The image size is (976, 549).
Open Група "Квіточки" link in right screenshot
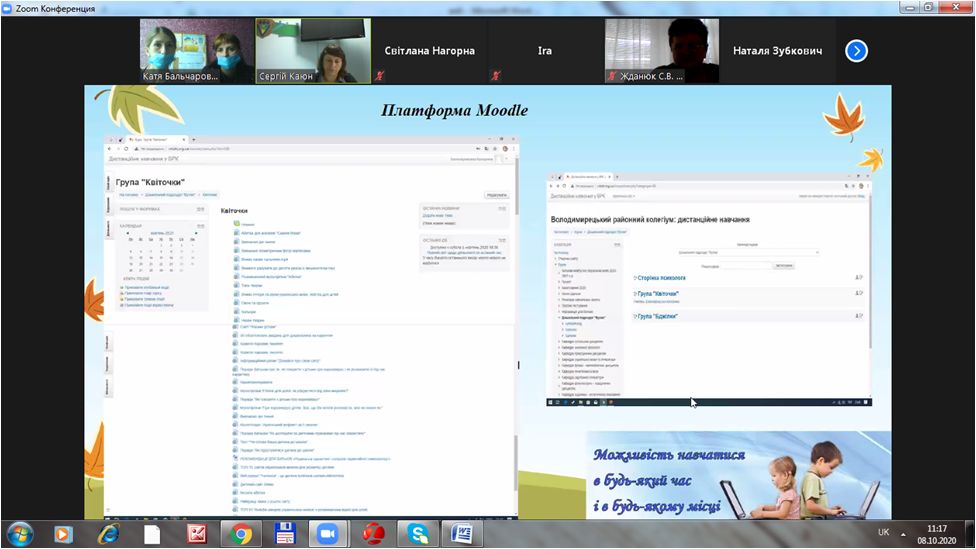(658, 293)
